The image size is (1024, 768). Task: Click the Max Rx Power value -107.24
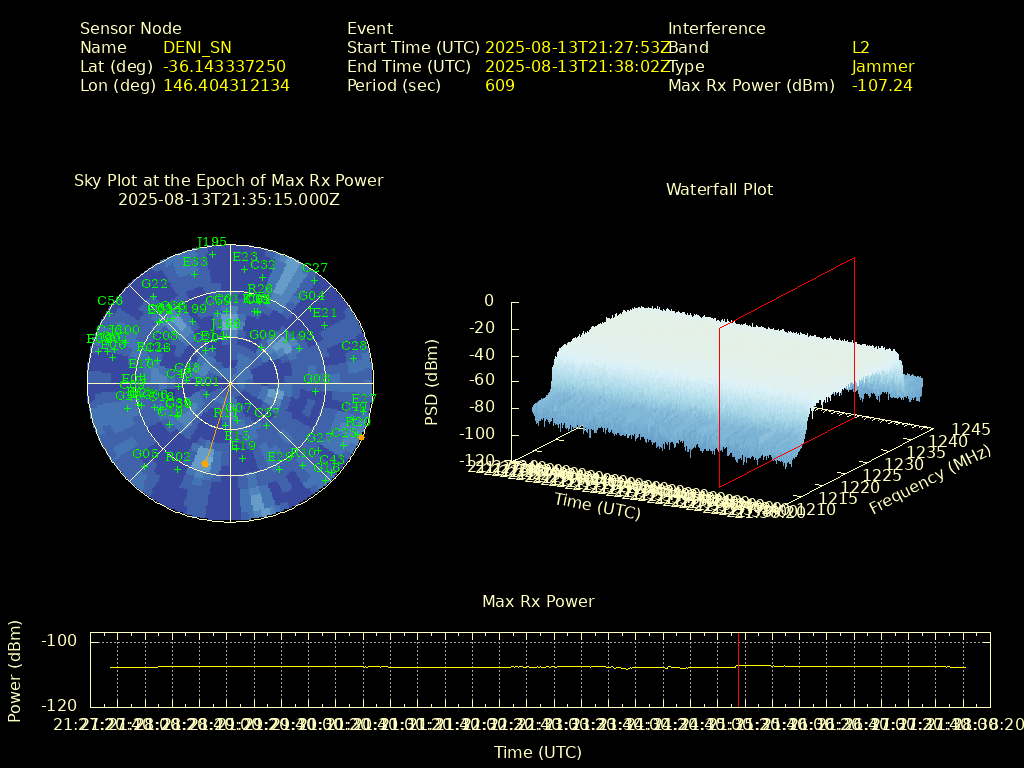881,86
